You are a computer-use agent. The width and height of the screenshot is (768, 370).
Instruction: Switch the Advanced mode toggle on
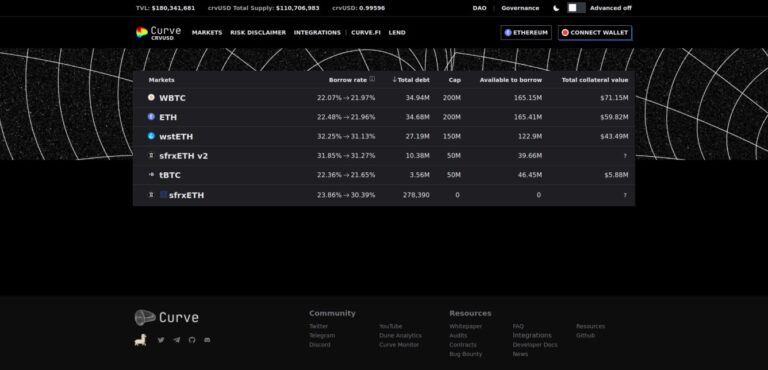[576, 8]
